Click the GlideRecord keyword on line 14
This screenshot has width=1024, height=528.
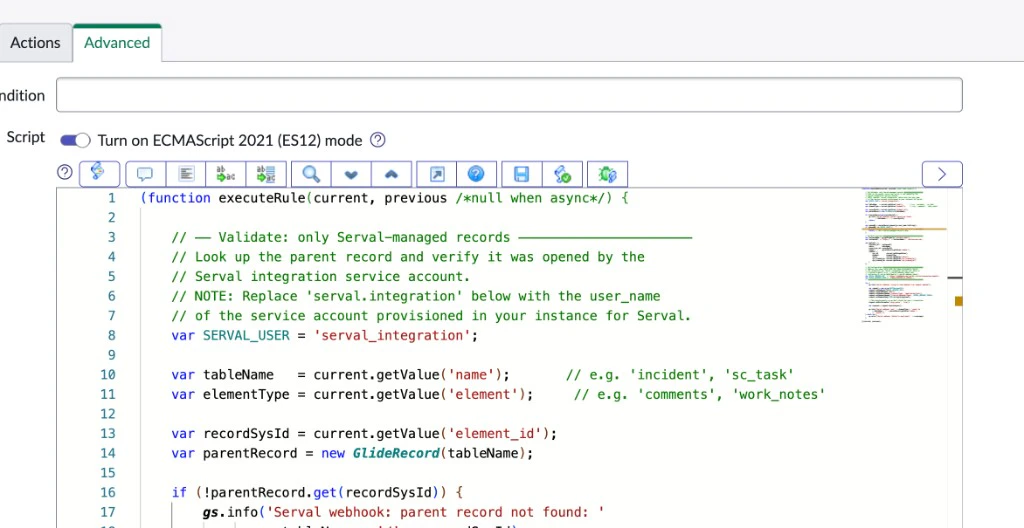coord(396,453)
